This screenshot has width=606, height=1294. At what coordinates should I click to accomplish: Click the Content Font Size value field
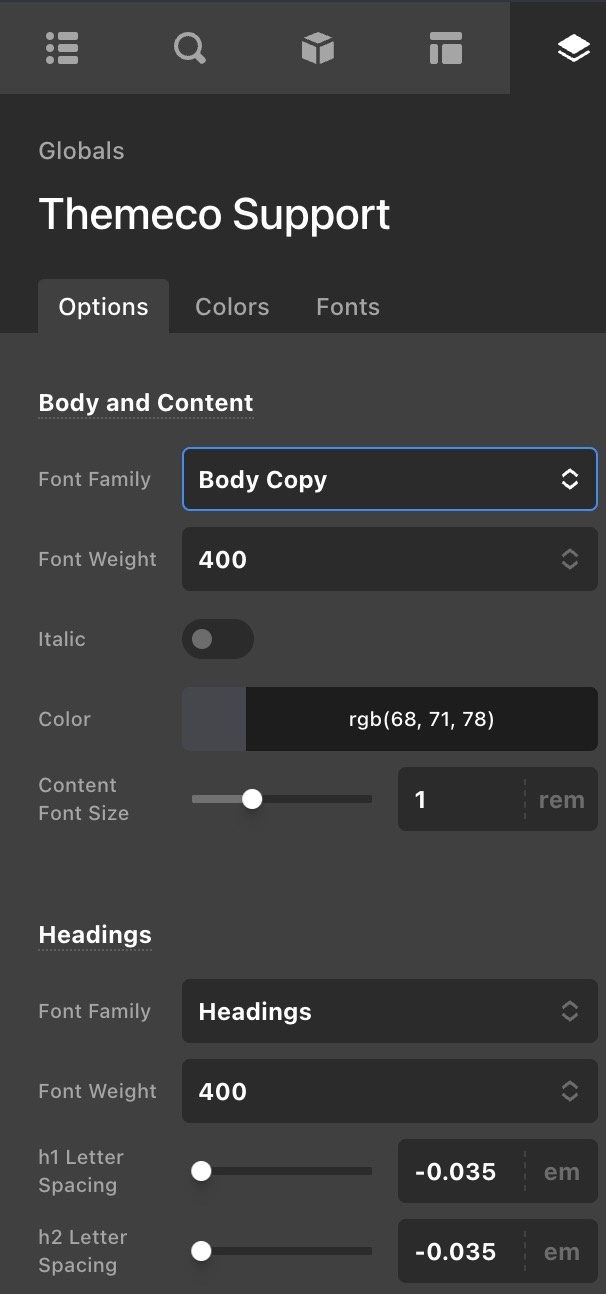(460, 799)
